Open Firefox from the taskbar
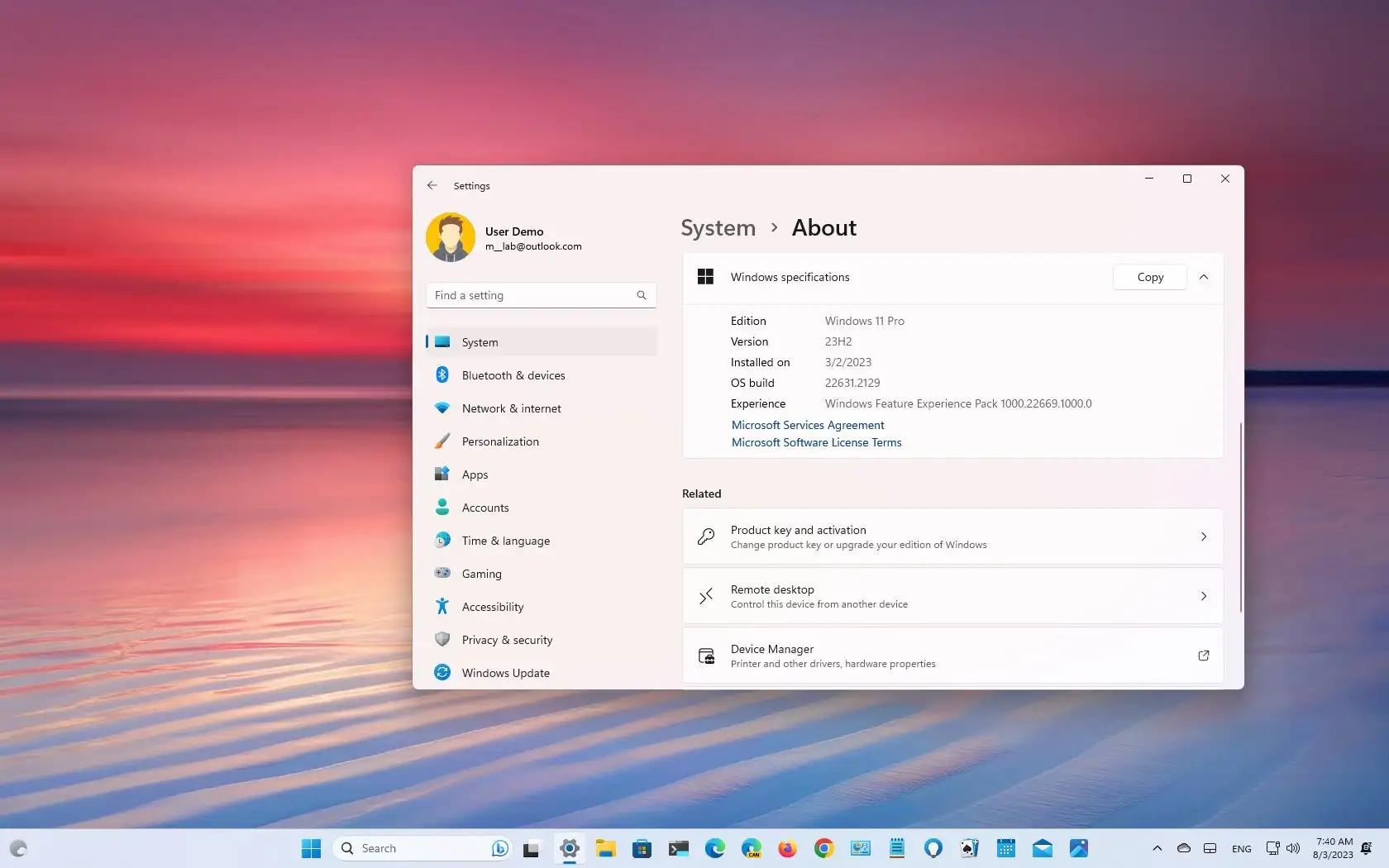The width and height of the screenshot is (1389, 868). [787, 848]
